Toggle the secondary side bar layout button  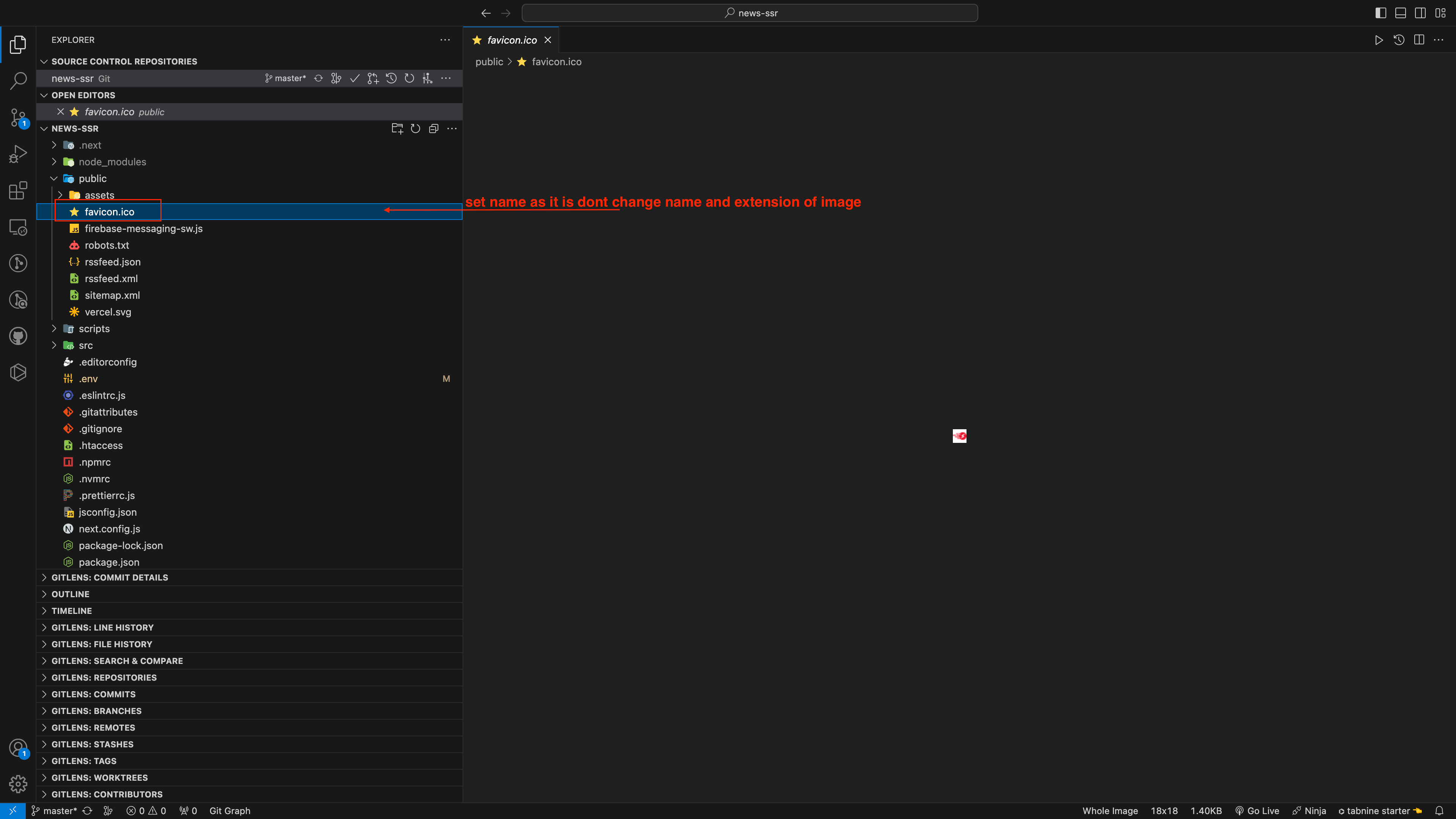pyautogui.click(x=1420, y=13)
